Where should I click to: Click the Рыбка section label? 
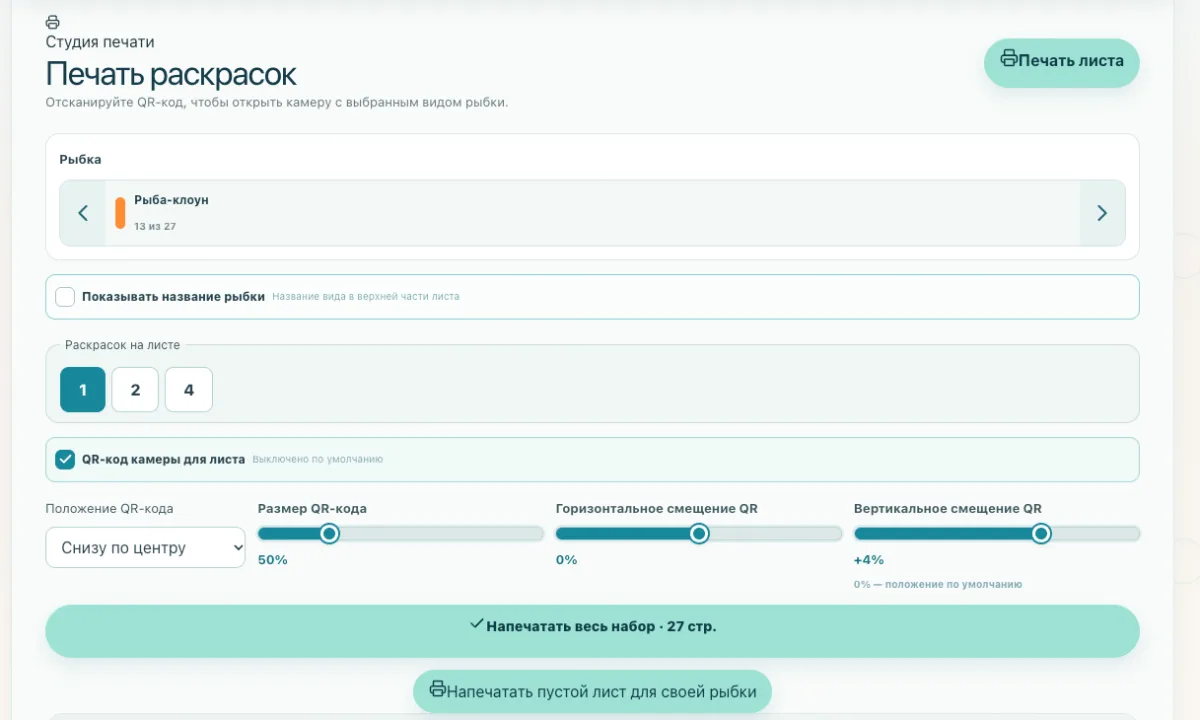[80, 159]
